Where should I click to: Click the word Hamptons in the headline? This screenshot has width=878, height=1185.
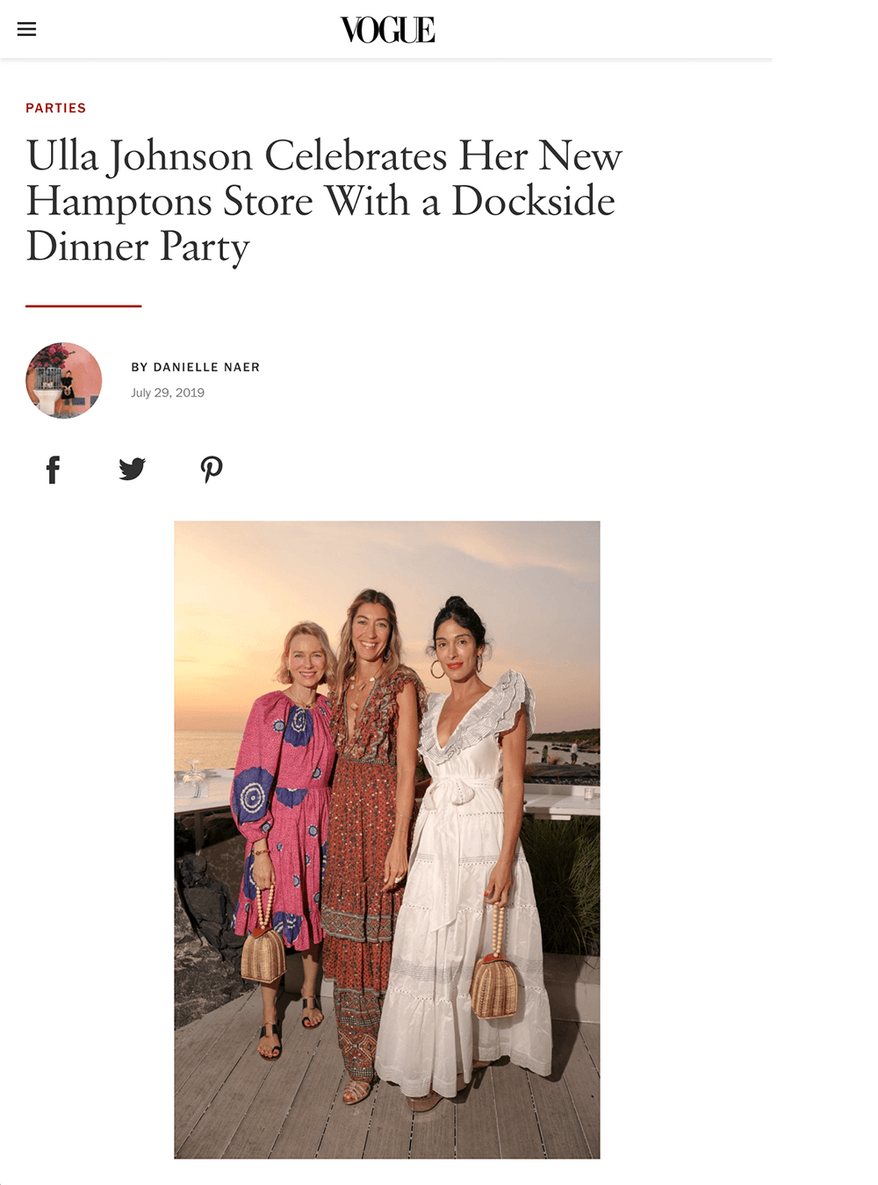119,203
